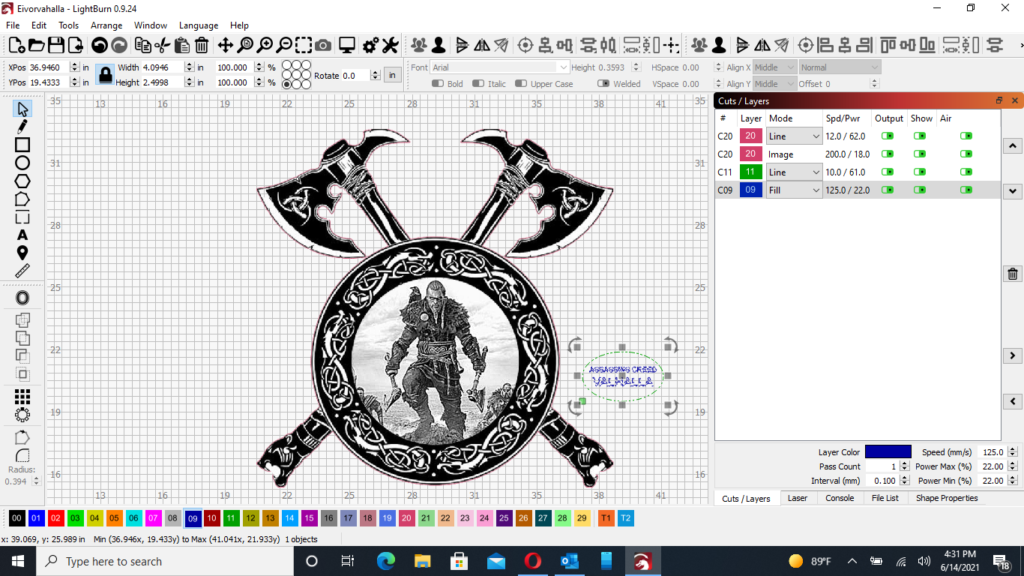Click the Pan/Move view cross-arrows icon
This screenshot has height=576, width=1024.
point(225,45)
